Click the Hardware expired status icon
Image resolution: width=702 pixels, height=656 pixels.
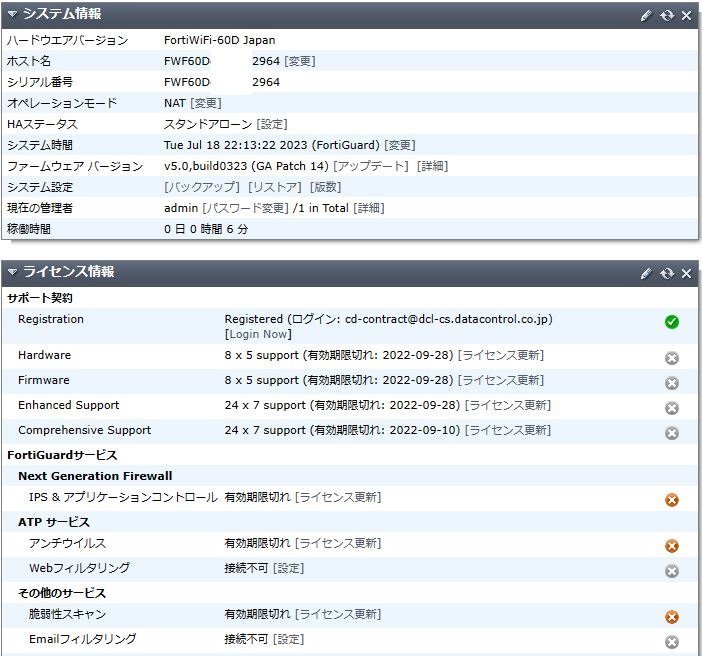tap(672, 358)
